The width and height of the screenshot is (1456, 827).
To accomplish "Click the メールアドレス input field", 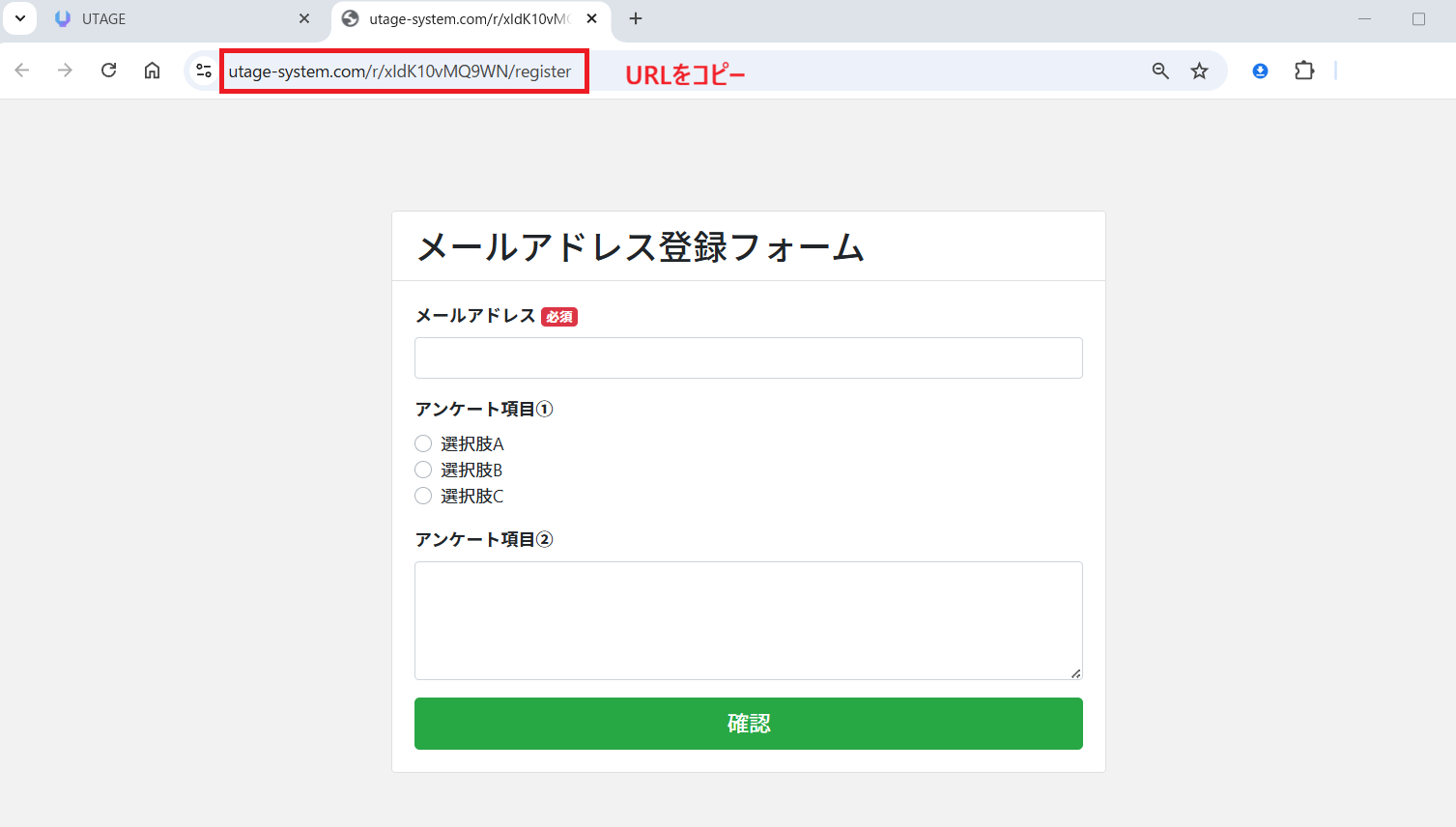I will (748, 357).
